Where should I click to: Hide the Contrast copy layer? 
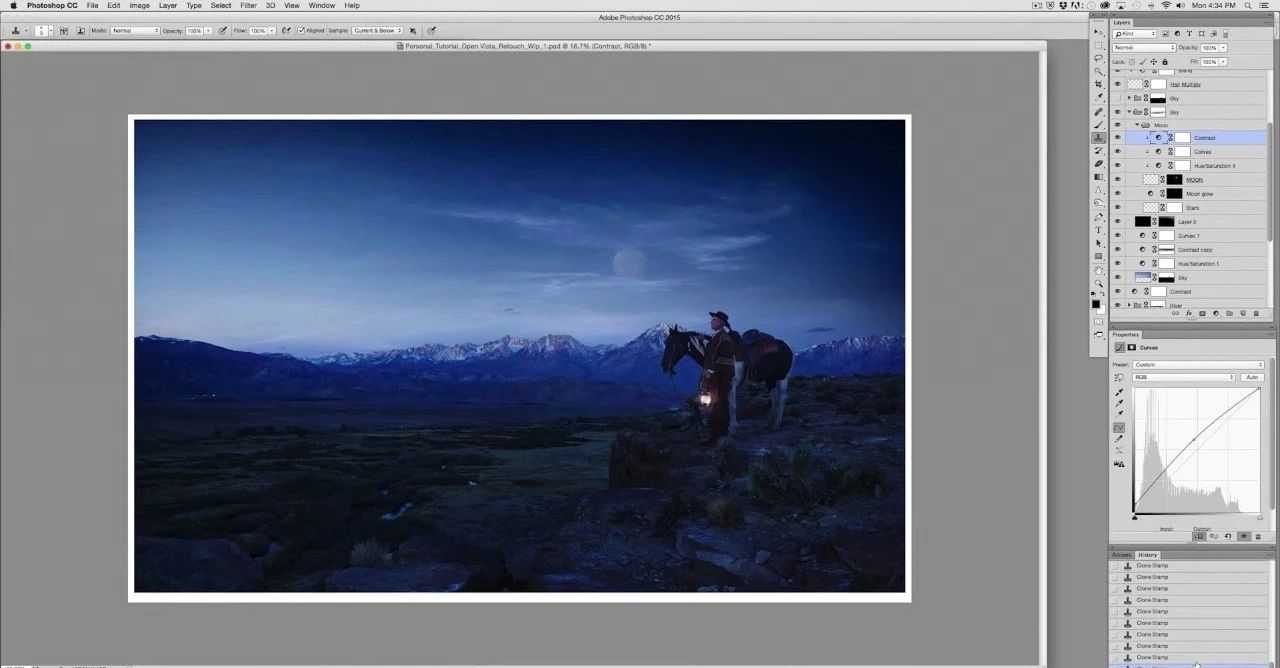[1118, 250]
